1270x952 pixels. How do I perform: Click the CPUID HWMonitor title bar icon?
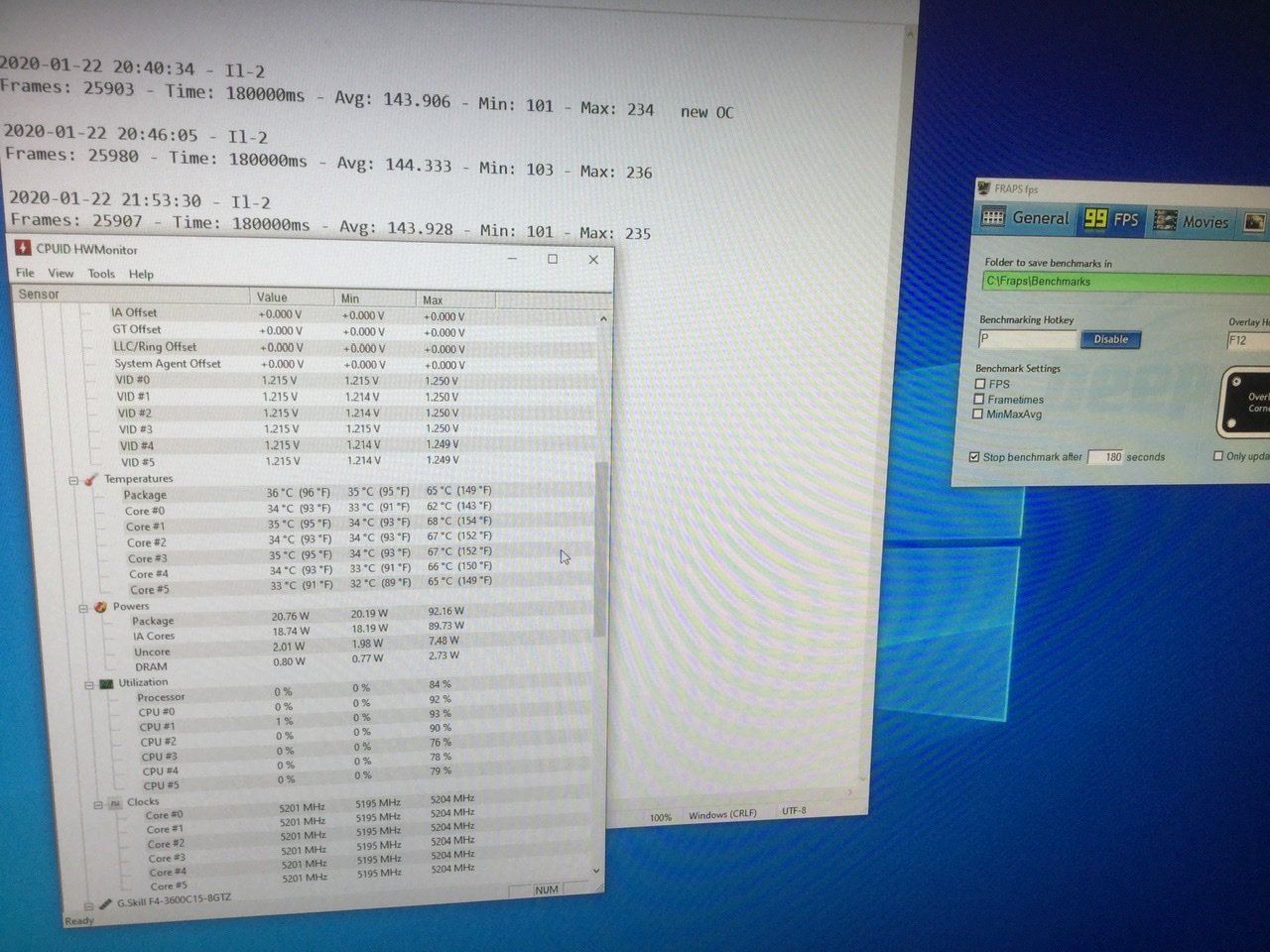tap(23, 248)
